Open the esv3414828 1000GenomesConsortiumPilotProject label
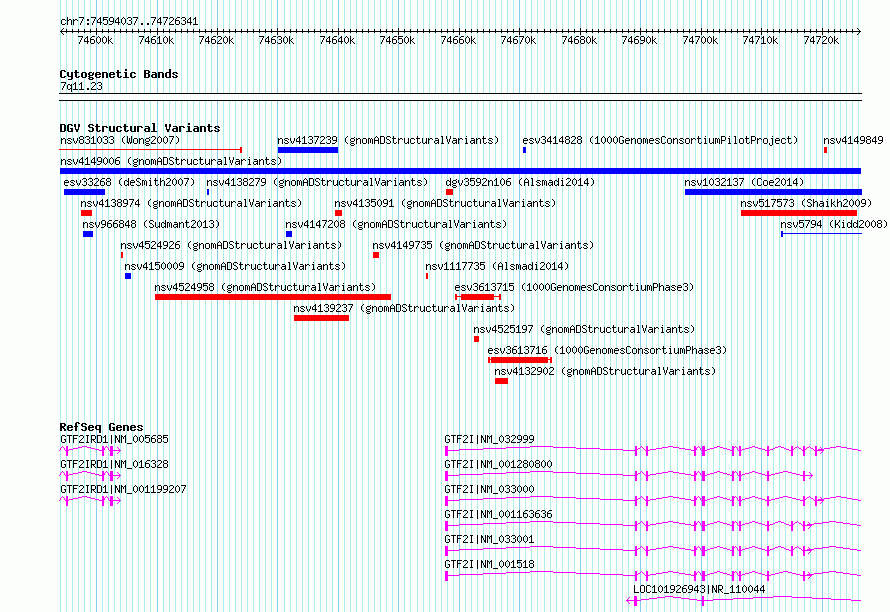 point(660,140)
